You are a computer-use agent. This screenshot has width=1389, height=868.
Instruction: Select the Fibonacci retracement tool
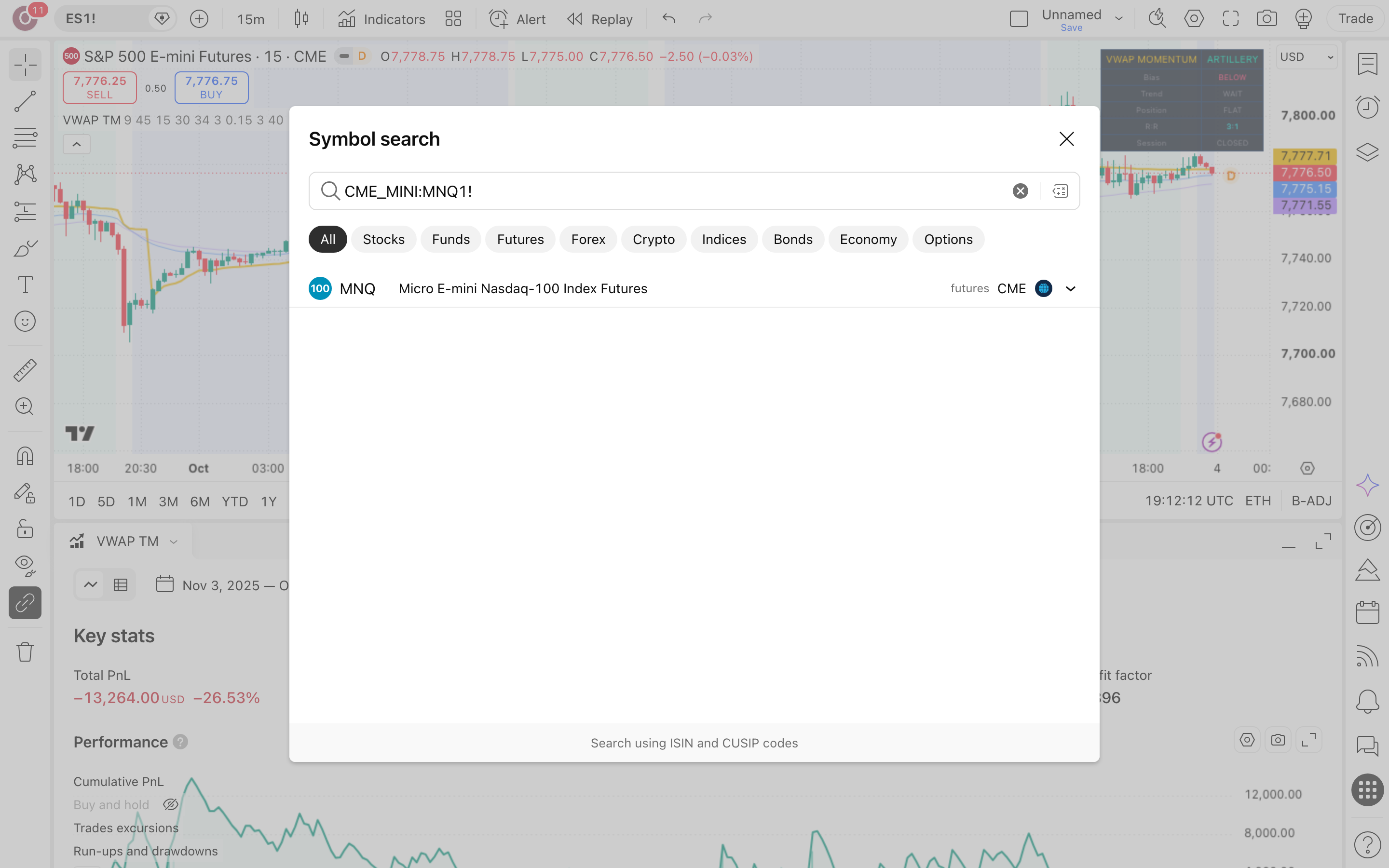pyautogui.click(x=25, y=138)
